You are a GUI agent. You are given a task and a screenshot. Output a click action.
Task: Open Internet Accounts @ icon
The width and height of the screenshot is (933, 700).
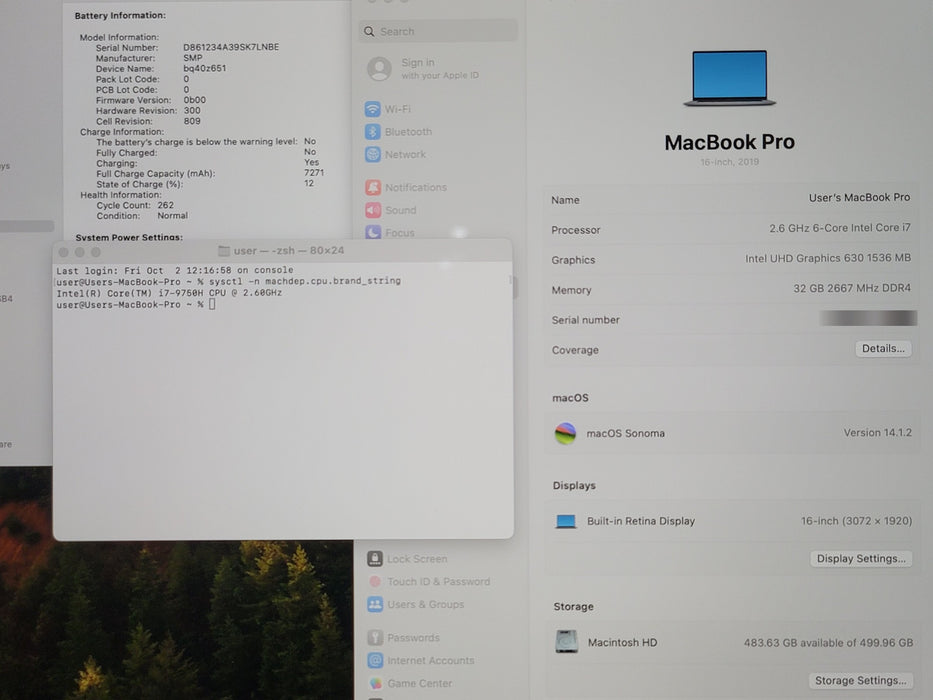click(x=375, y=660)
